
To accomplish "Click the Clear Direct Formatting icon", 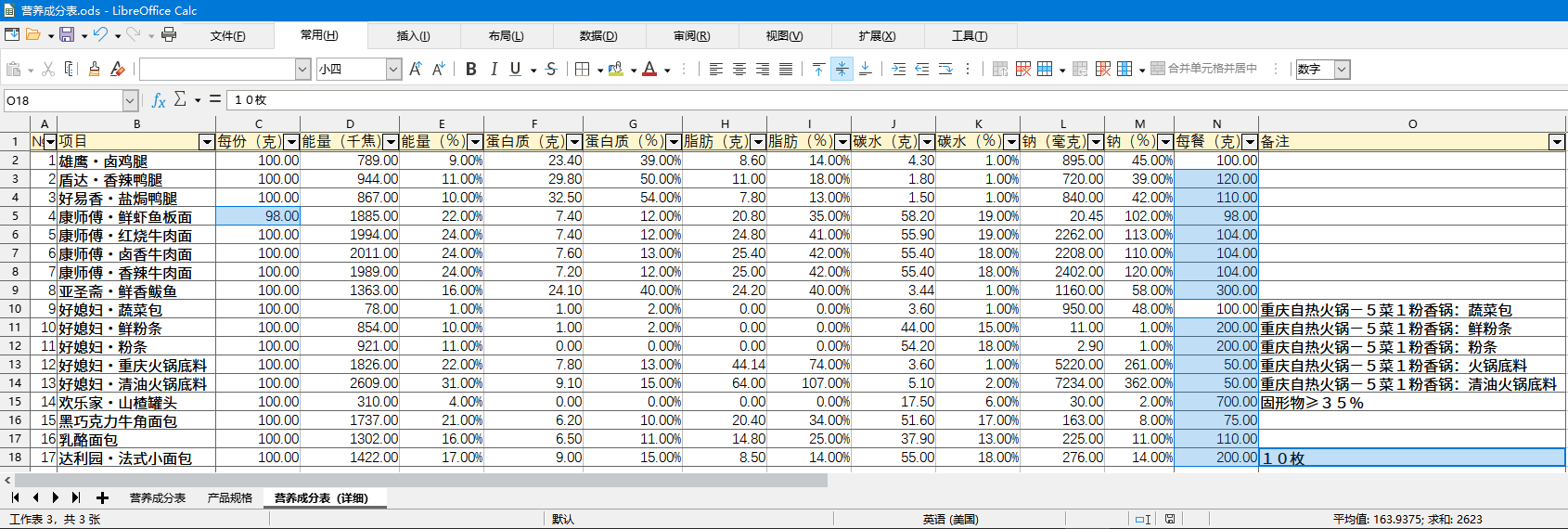I will [x=117, y=69].
